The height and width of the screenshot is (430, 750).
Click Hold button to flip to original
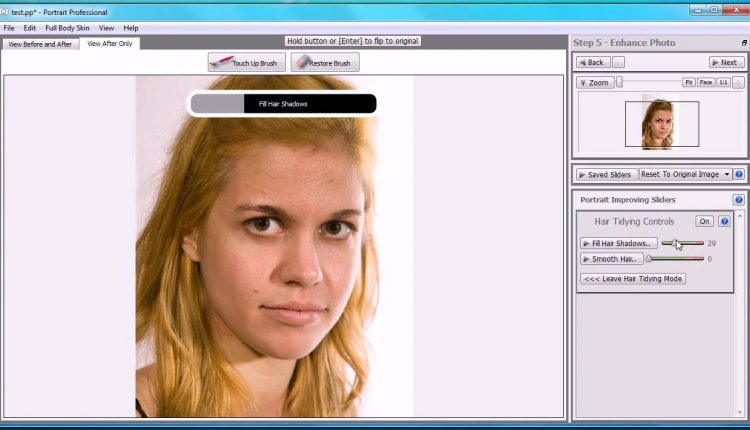(x=353, y=41)
